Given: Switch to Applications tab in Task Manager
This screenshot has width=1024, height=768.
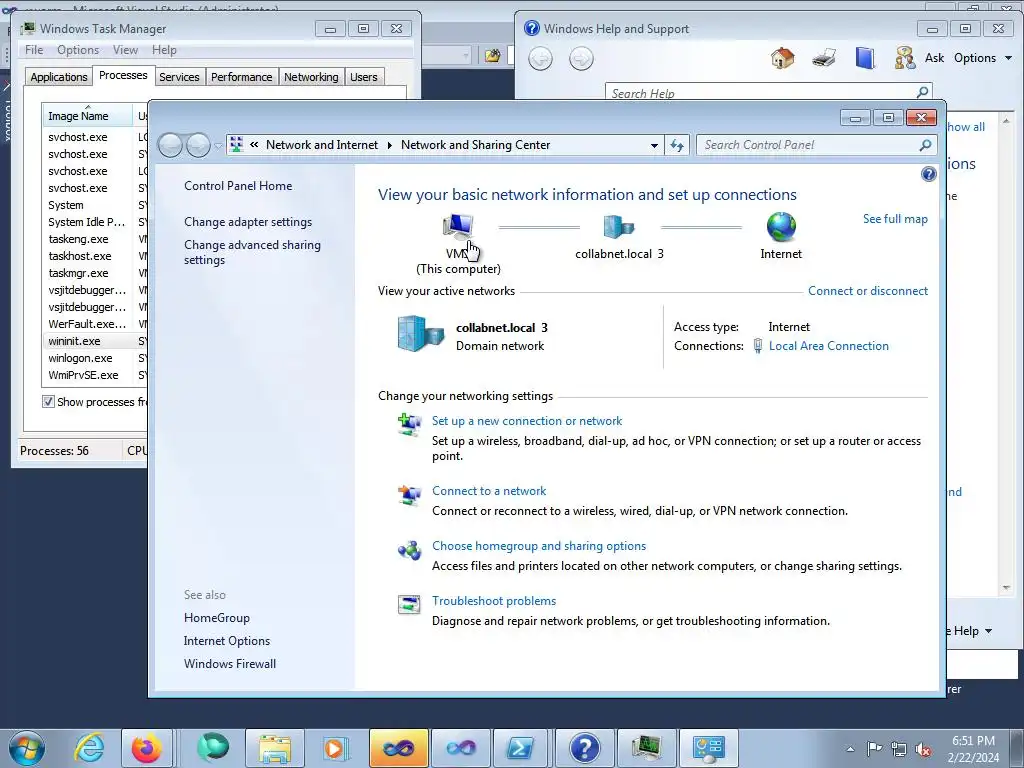Looking at the screenshot, I should [59, 77].
